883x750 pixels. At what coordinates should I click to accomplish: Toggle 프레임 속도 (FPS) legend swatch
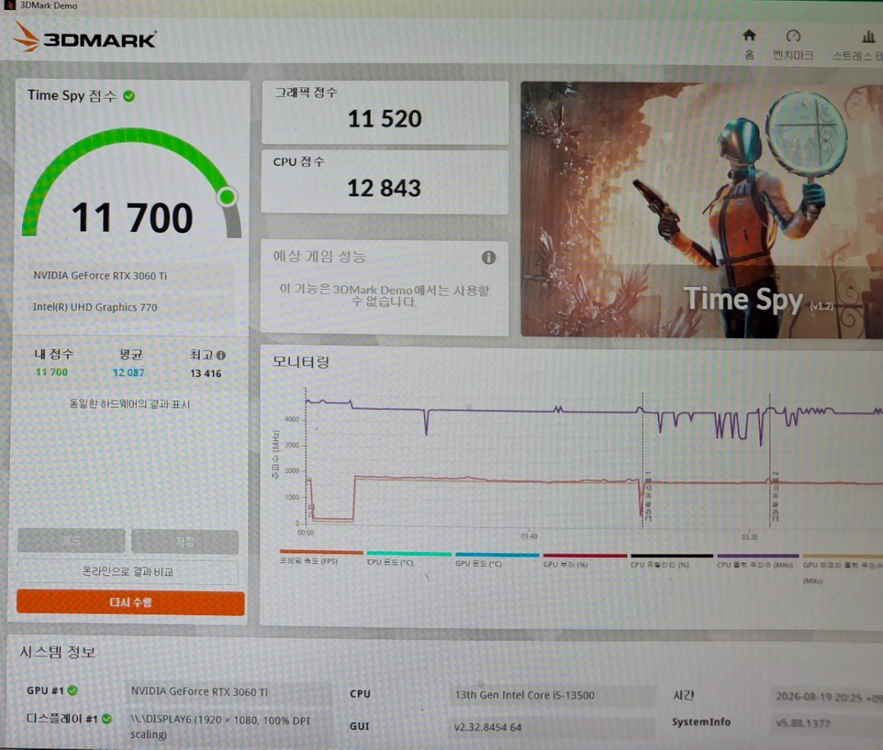321,552
